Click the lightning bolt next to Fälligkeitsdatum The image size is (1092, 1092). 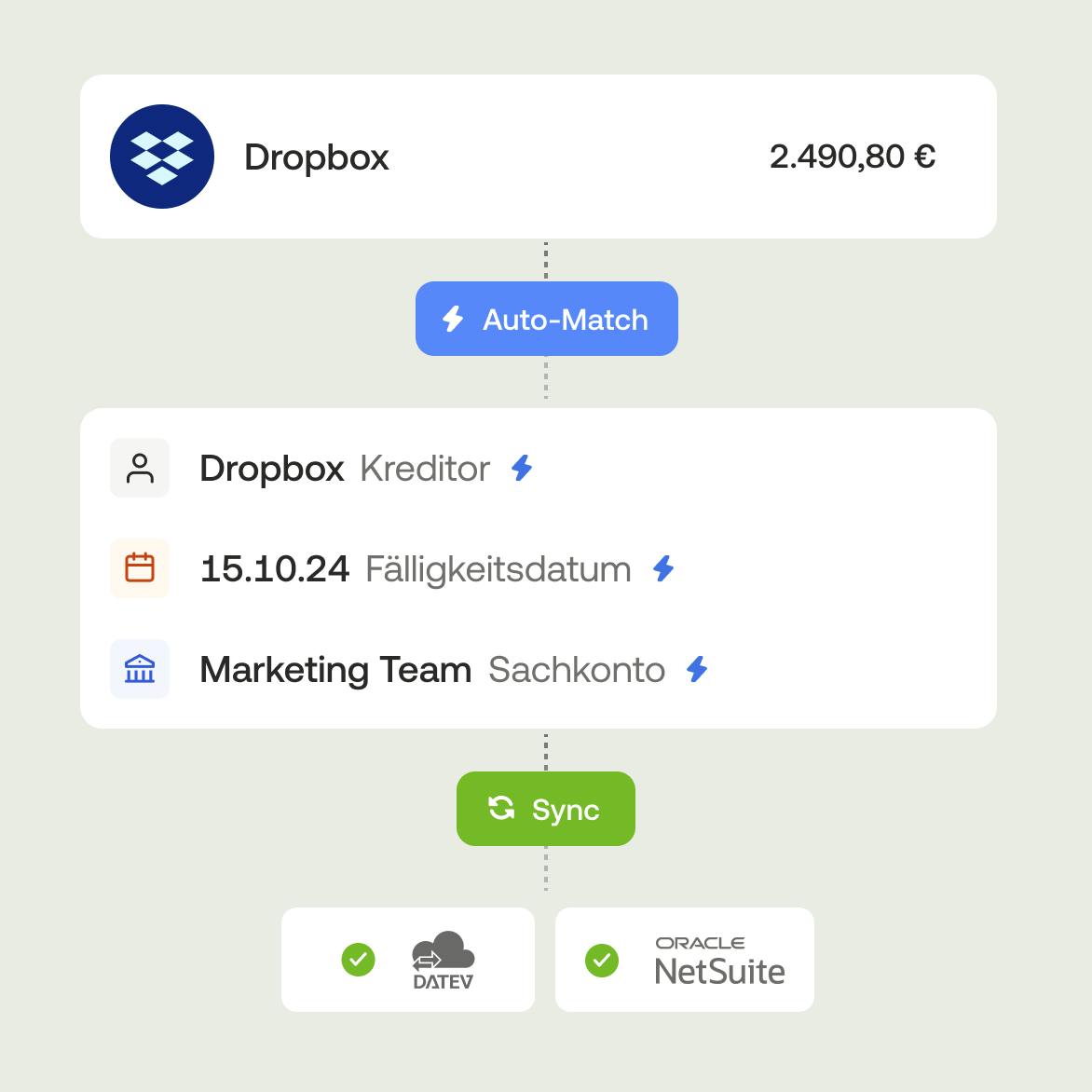point(663,568)
